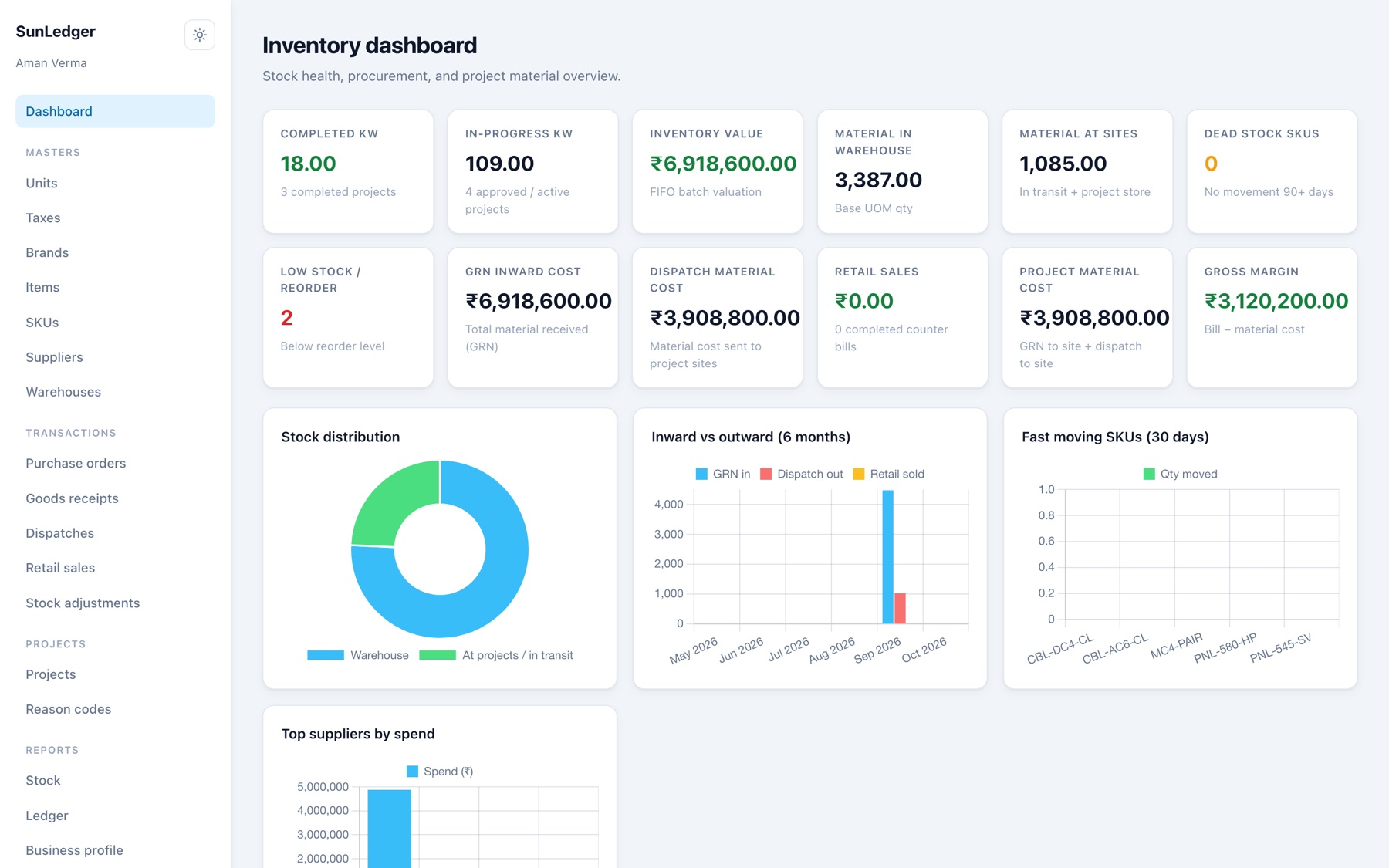
Task: Click the Top suppliers by spend title
Action: tap(357, 734)
